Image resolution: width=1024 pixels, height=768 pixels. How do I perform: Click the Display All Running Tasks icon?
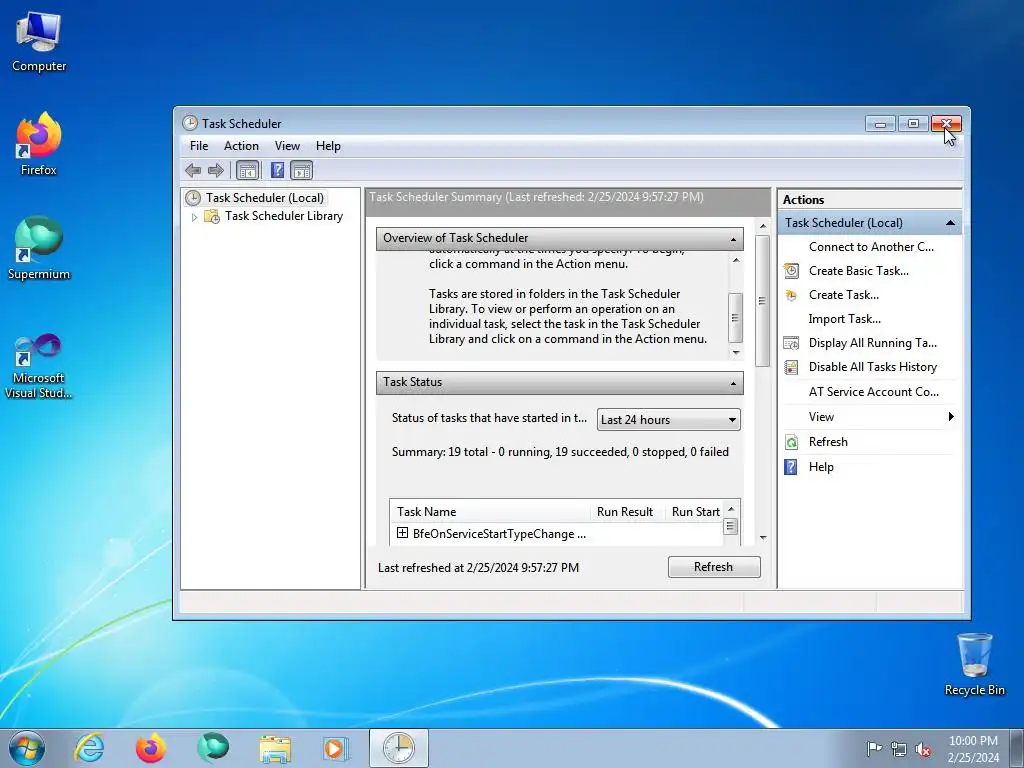click(791, 343)
